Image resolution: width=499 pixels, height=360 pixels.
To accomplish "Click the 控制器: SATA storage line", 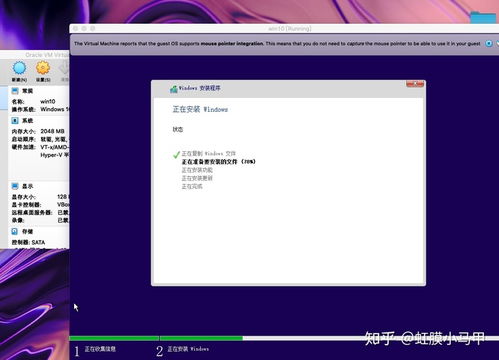I will 28,242.
